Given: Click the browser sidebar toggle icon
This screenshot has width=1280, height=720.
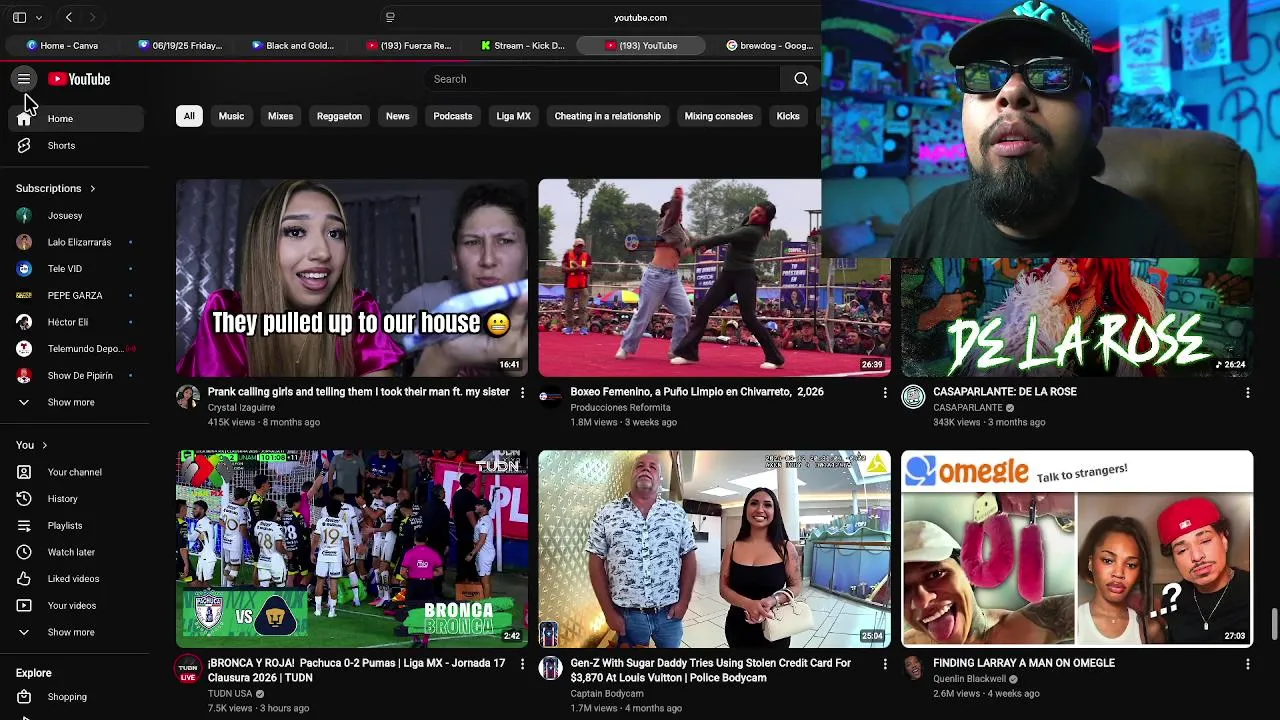Looking at the screenshot, I should [x=19, y=17].
